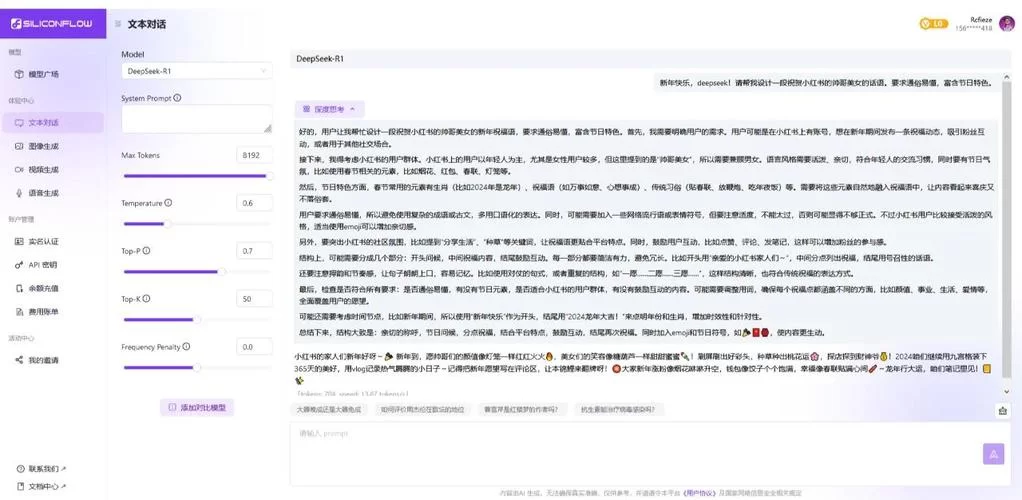Open 模型广场 via its cube icon
1022x500 pixels.
(19, 74)
